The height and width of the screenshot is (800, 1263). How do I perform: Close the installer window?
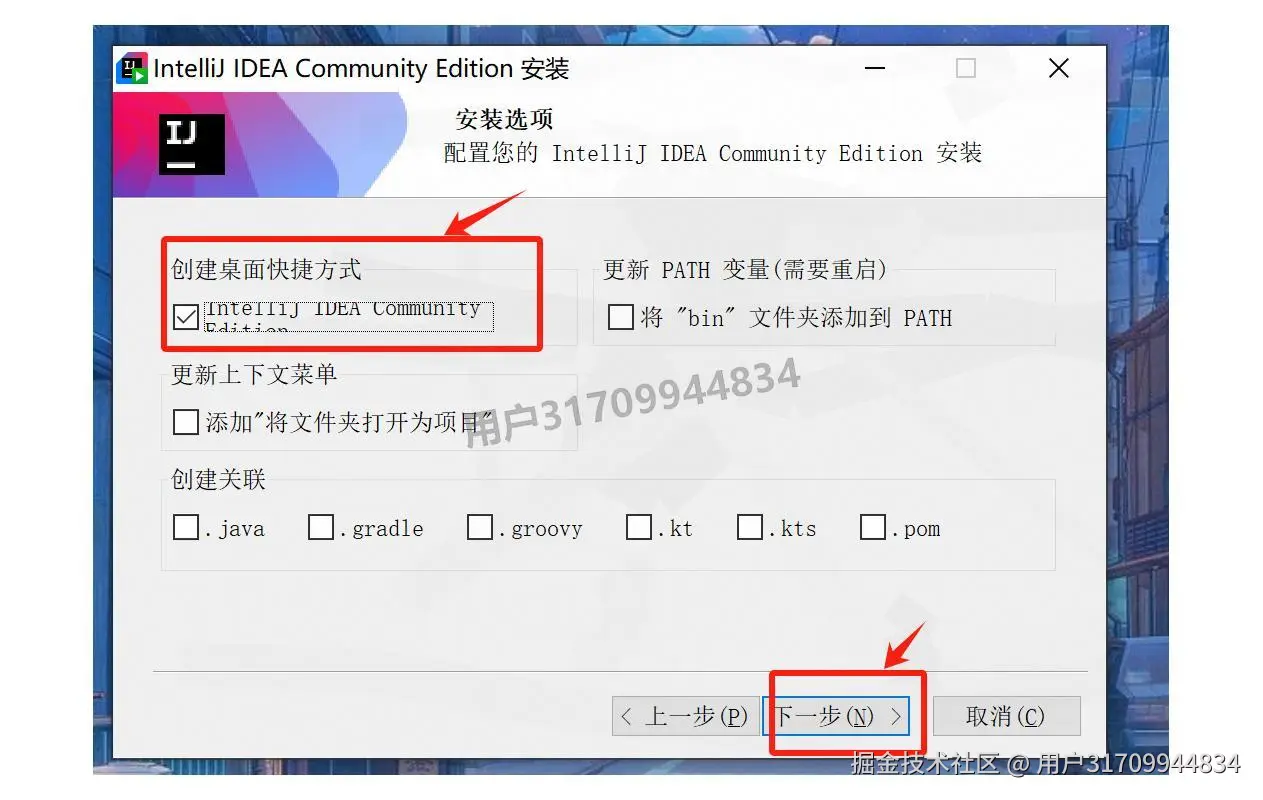pyautogui.click(x=1058, y=68)
